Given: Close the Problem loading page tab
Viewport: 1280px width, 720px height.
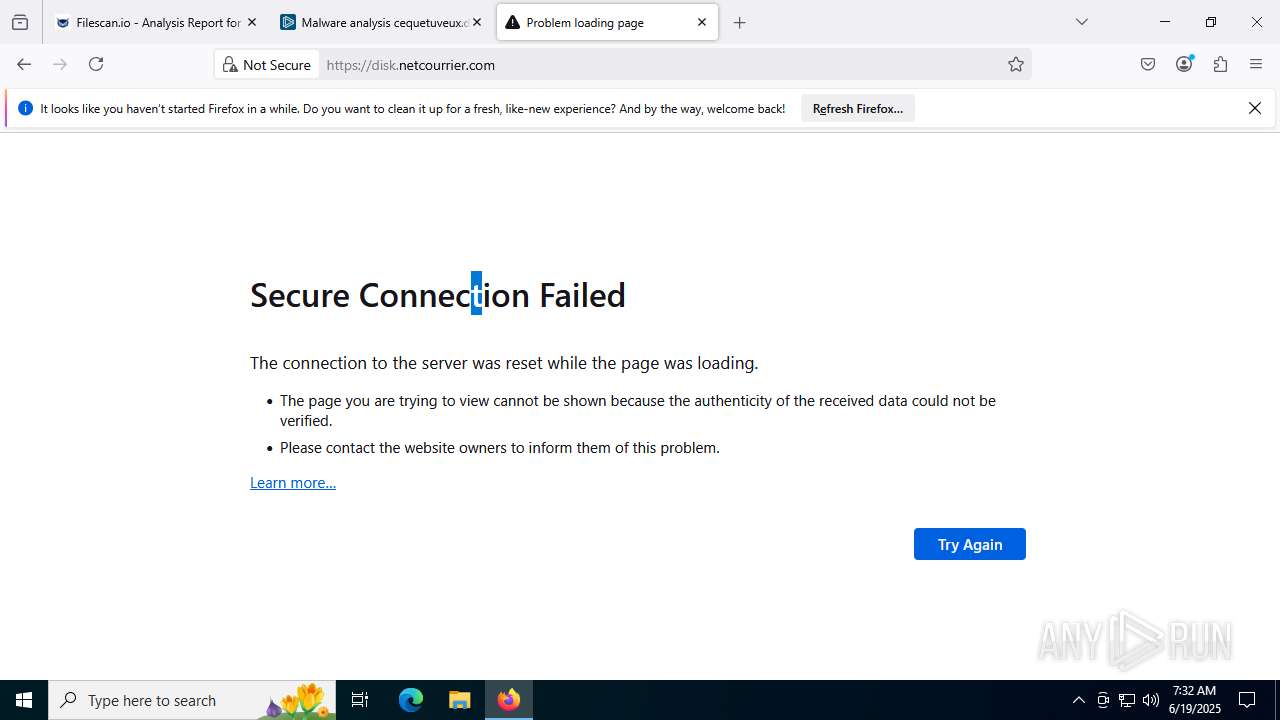Looking at the screenshot, I should click(702, 22).
